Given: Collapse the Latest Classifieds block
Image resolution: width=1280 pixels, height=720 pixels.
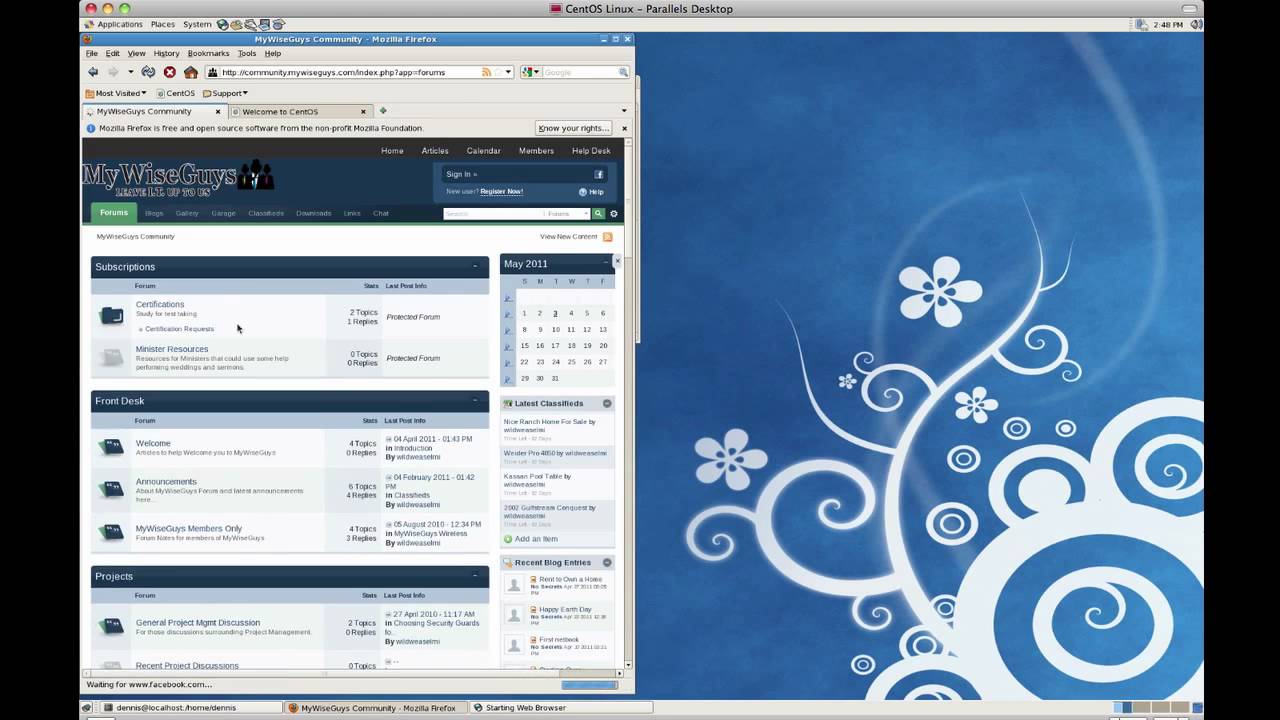Looking at the screenshot, I should pyautogui.click(x=607, y=403).
